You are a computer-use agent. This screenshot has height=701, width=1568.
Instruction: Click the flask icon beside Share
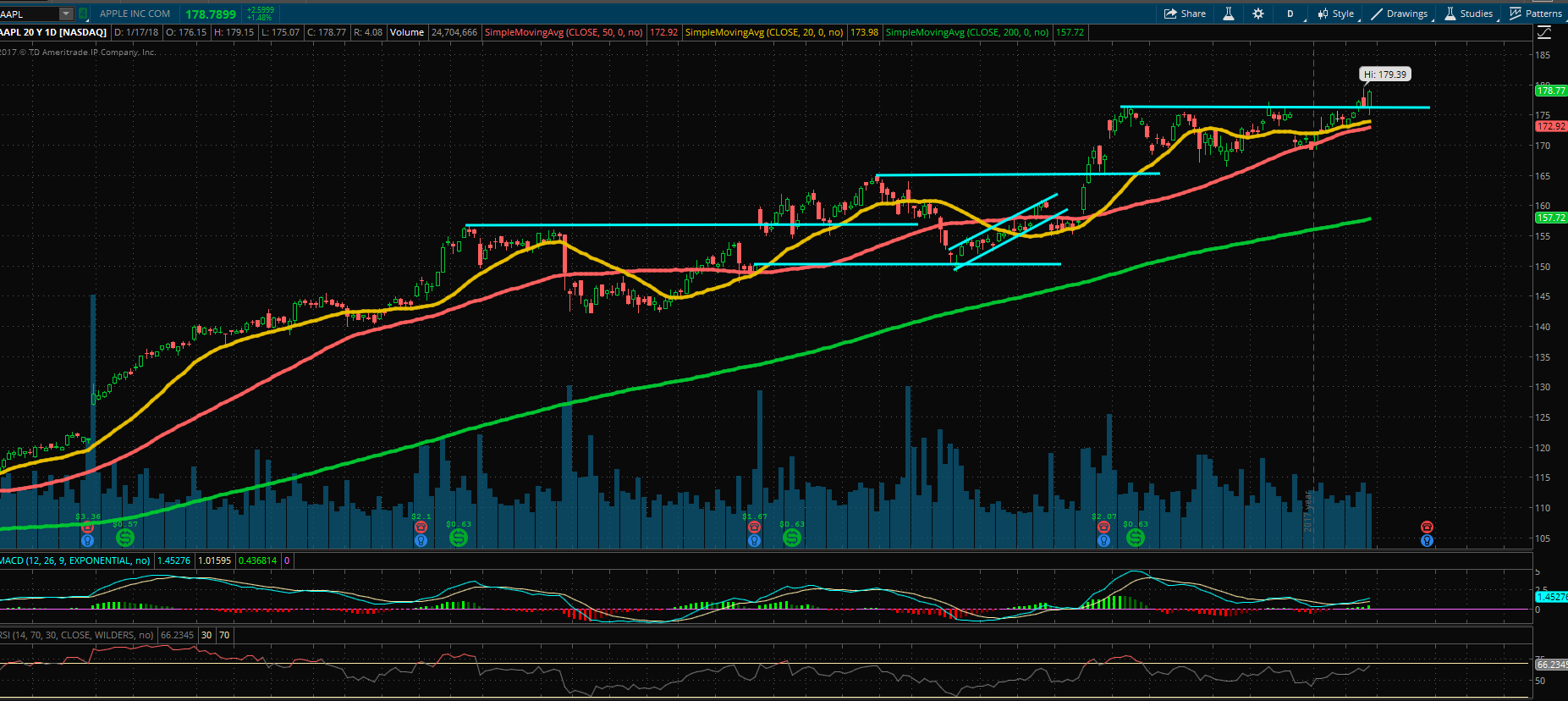coord(1229,14)
